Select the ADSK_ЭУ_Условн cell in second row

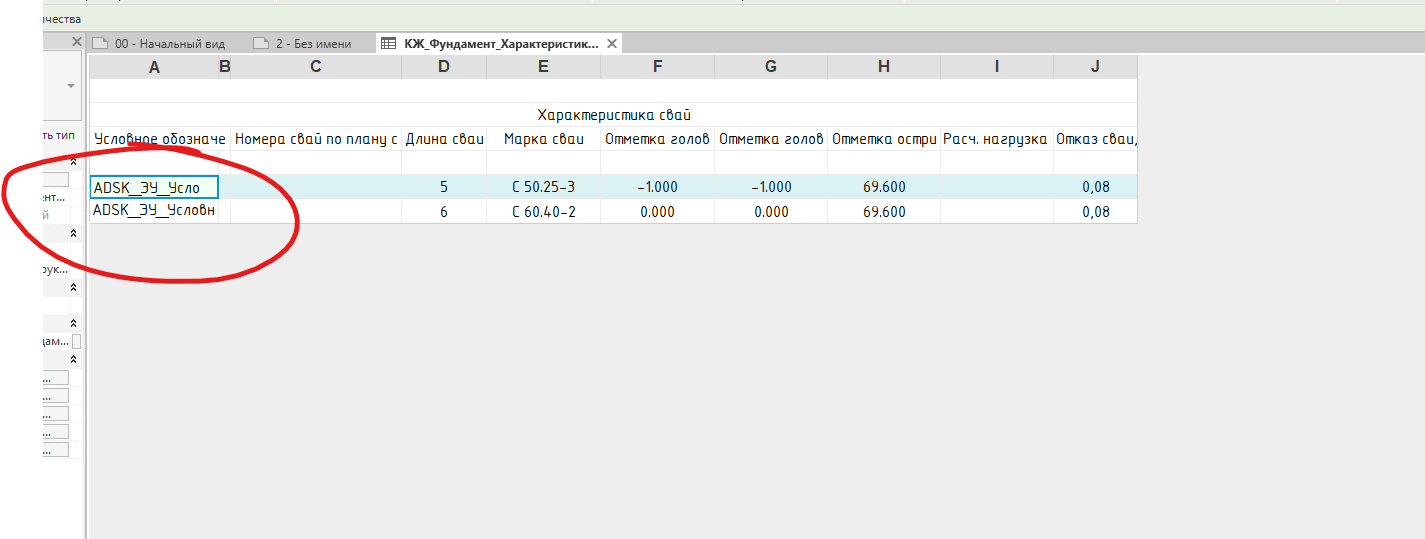tap(154, 211)
